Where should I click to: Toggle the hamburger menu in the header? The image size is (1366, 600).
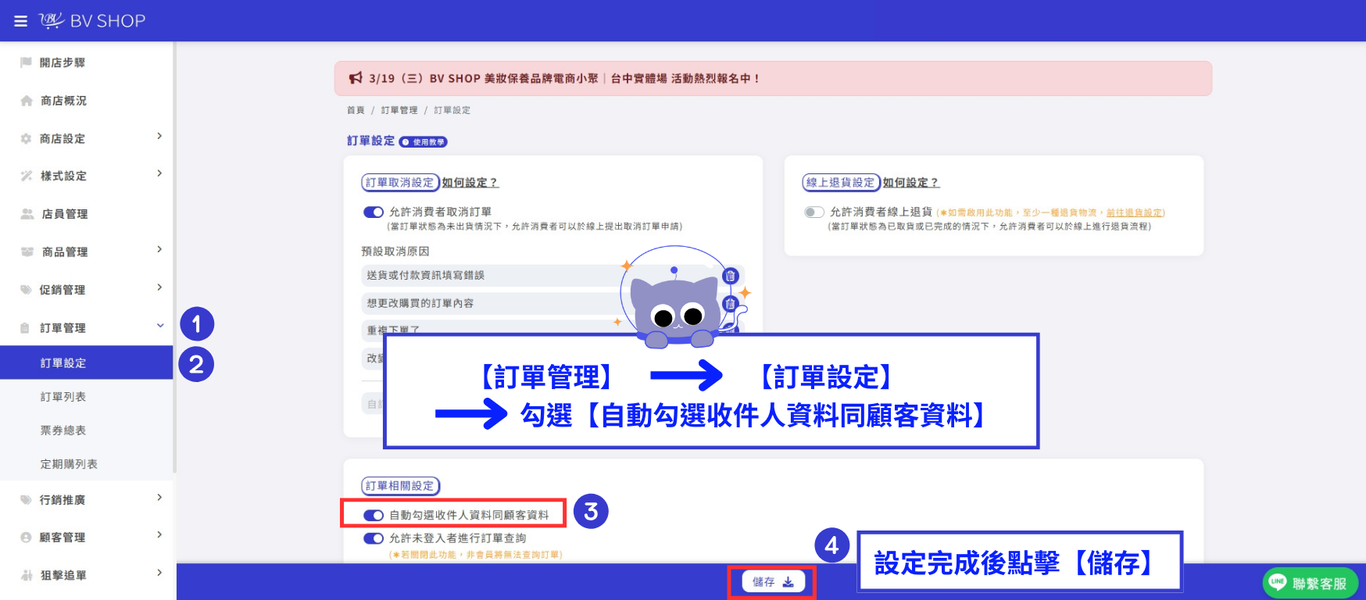pyautogui.click(x=20, y=21)
